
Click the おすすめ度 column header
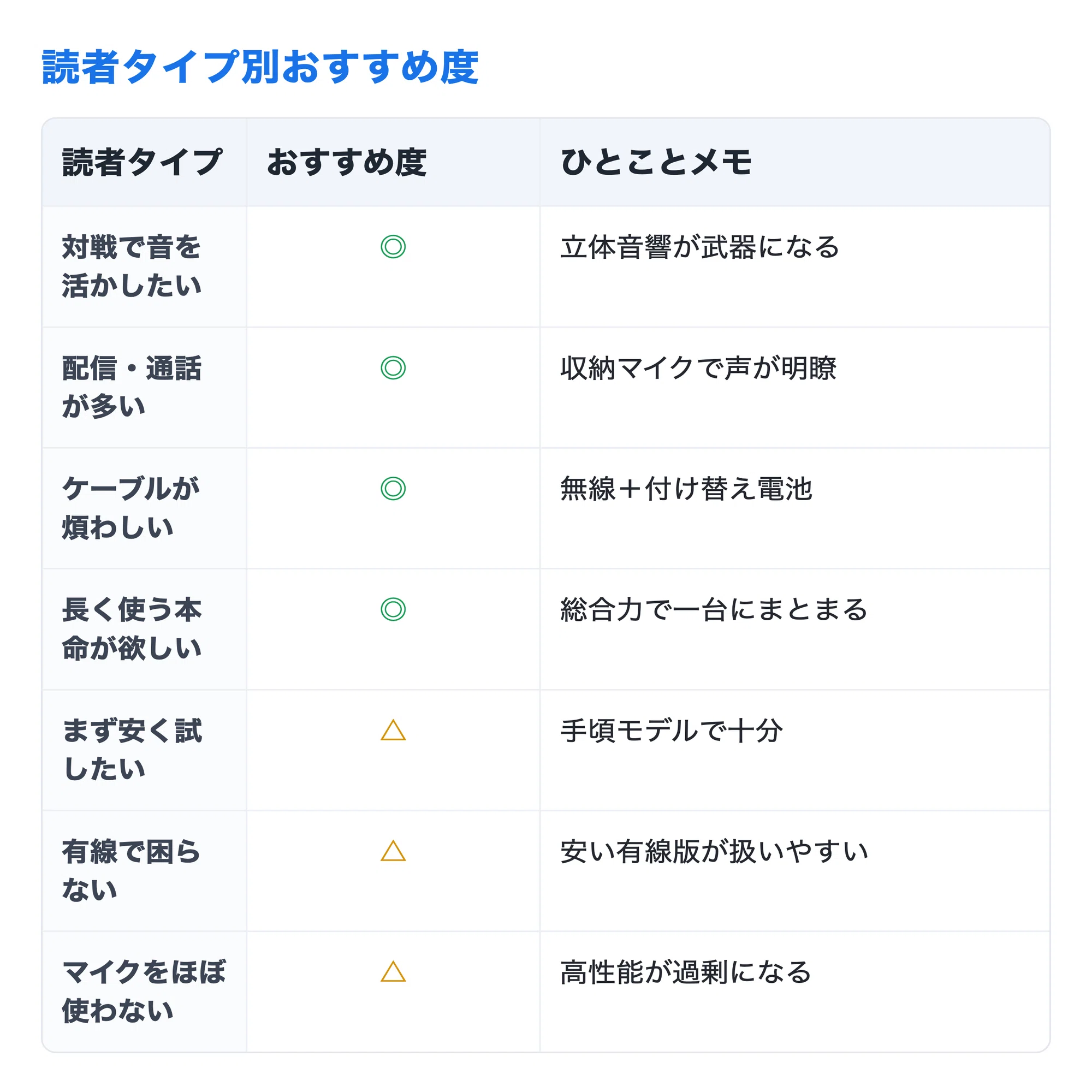[x=347, y=162]
